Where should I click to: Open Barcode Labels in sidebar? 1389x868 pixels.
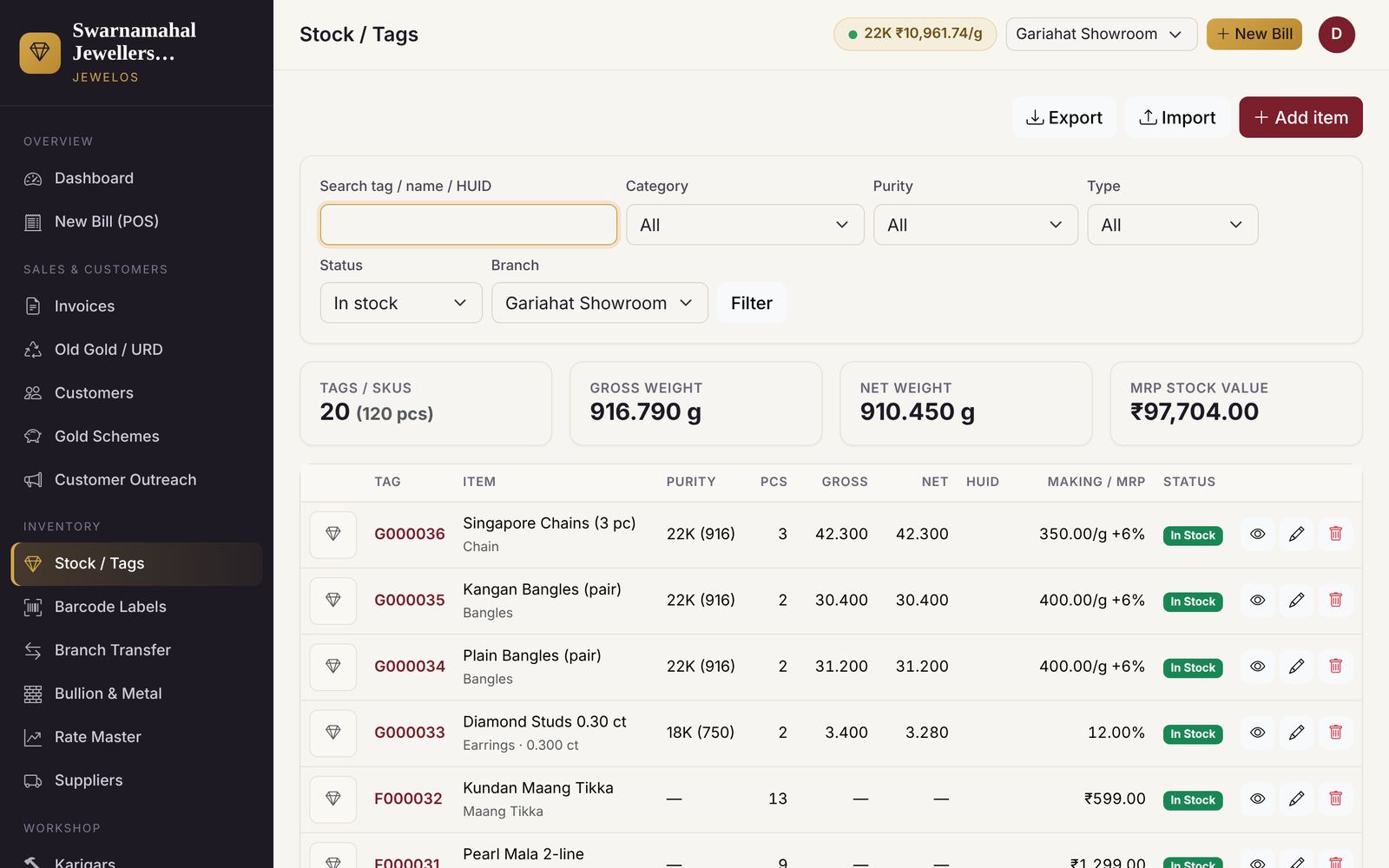[x=136, y=607]
